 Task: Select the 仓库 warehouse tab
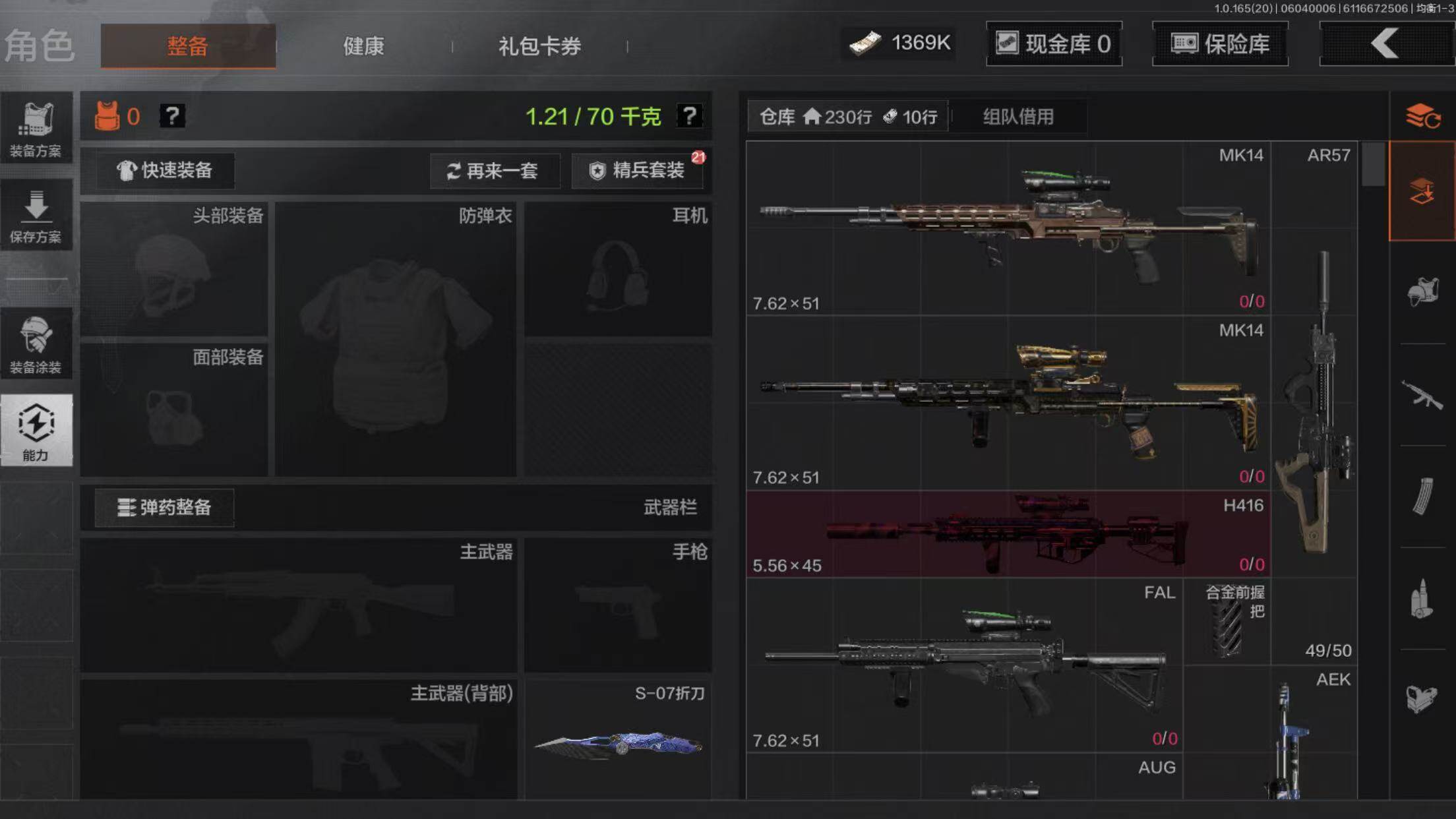click(848, 117)
